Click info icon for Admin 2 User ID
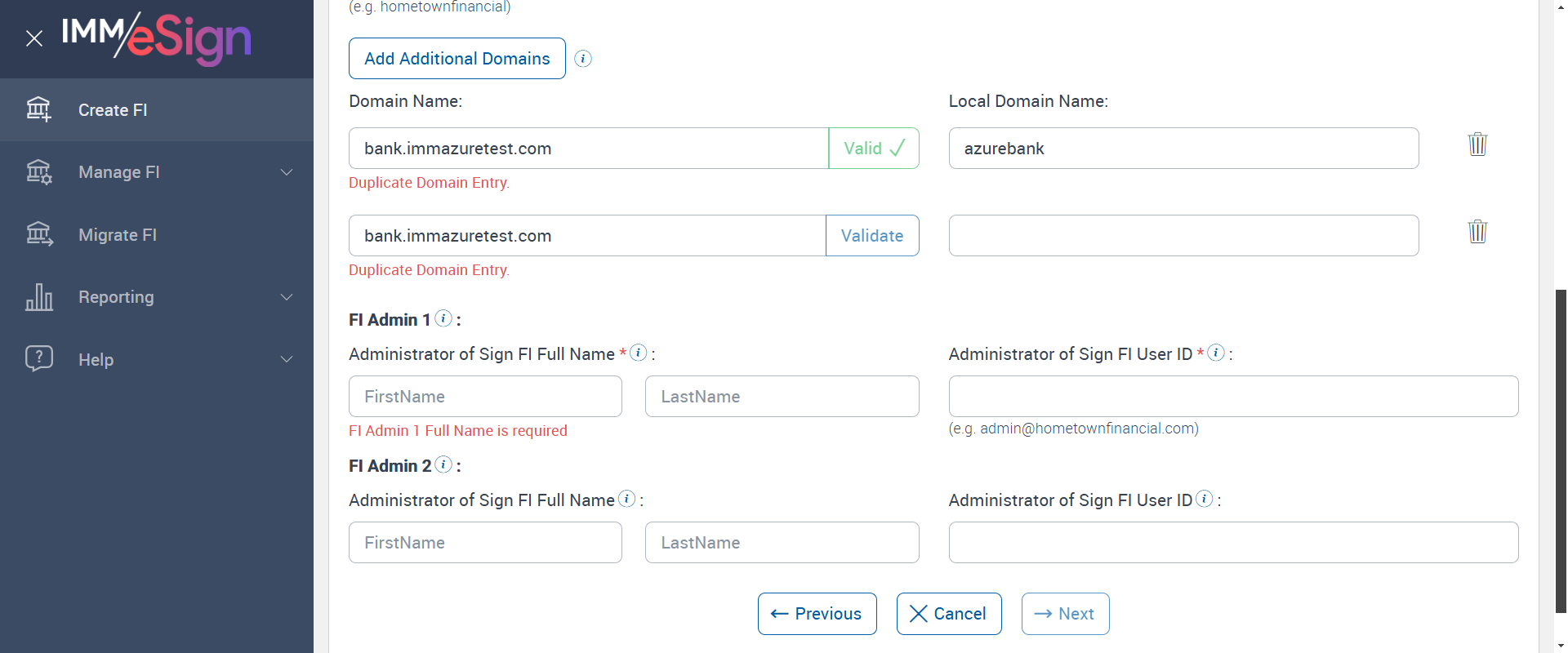Viewport: 1568px width, 653px height. pyautogui.click(x=1205, y=499)
